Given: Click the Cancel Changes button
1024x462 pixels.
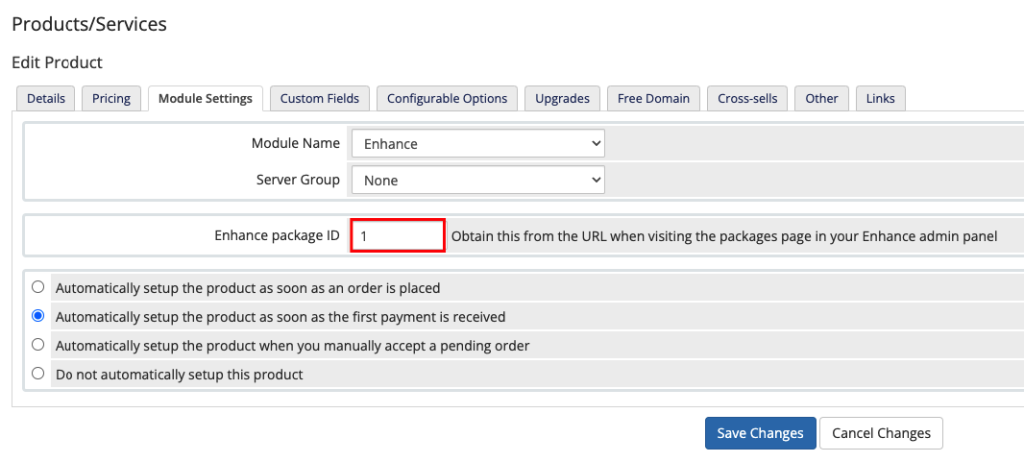Looking at the screenshot, I should pyautogui.click(x=881, y=433).
